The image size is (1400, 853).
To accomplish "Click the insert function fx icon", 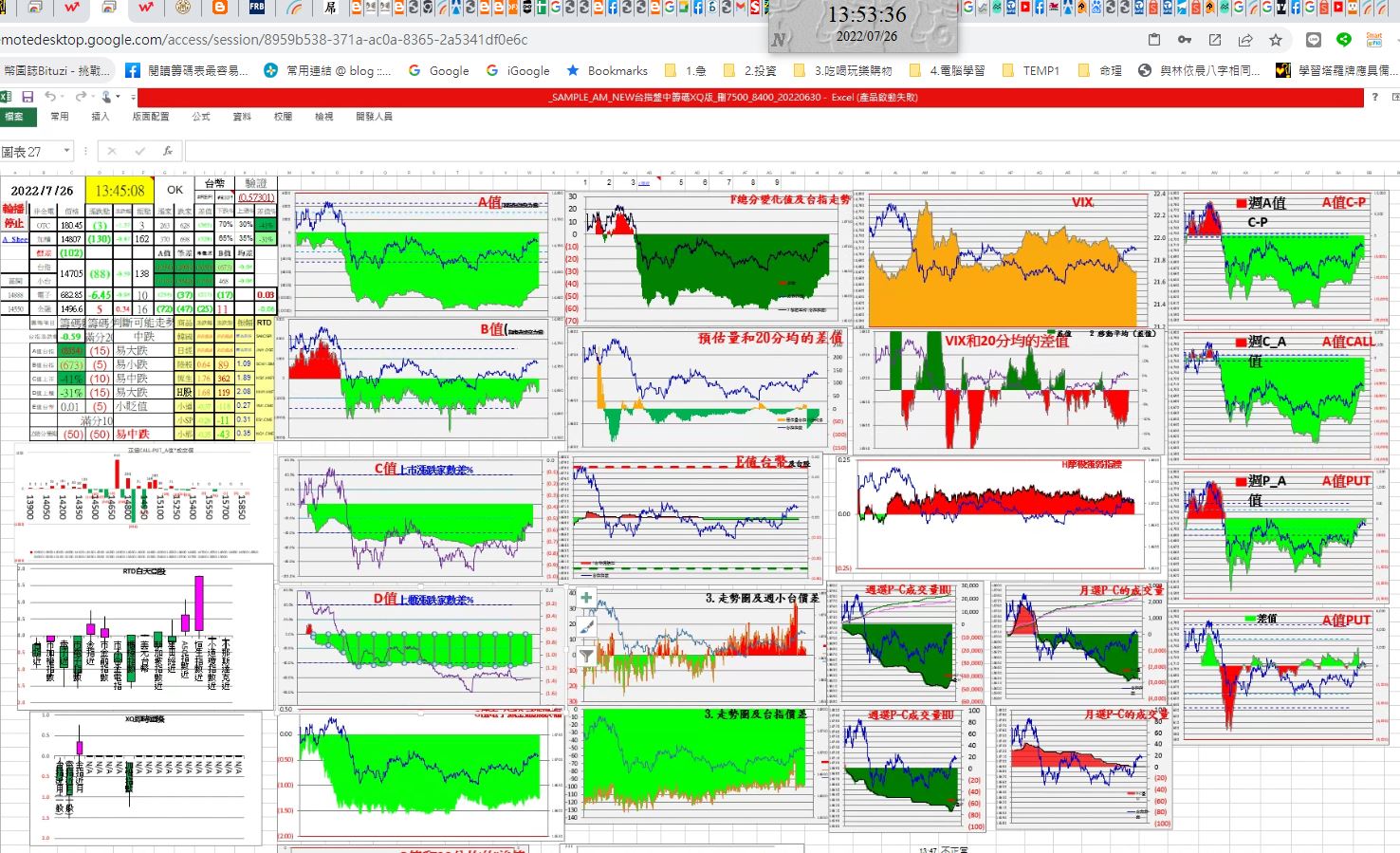I will click(x=168, y=151).
